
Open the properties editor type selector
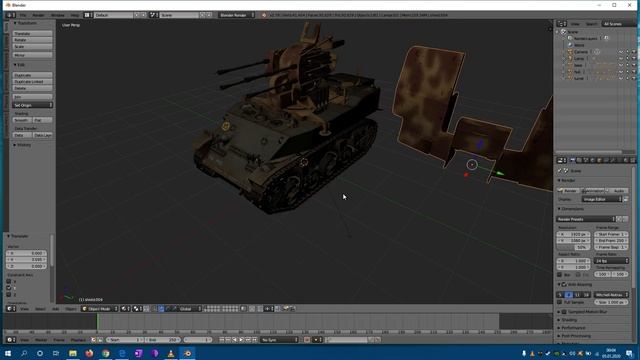[562, 160]
